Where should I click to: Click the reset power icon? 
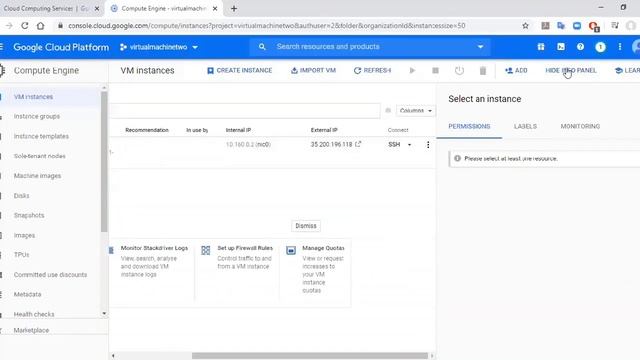pos(459,71)
